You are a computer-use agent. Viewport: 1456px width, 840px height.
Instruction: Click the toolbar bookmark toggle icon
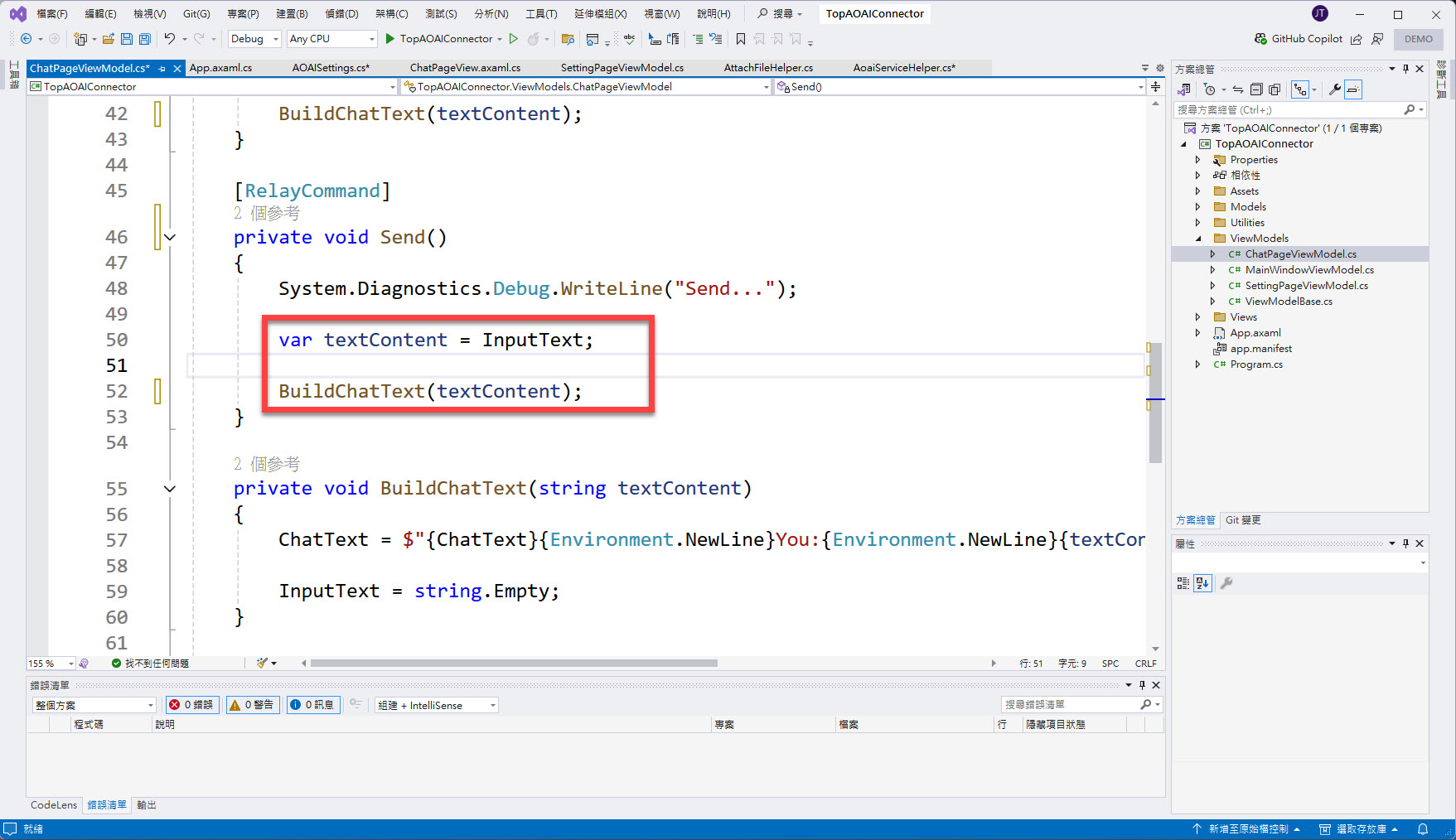(741, 39)
